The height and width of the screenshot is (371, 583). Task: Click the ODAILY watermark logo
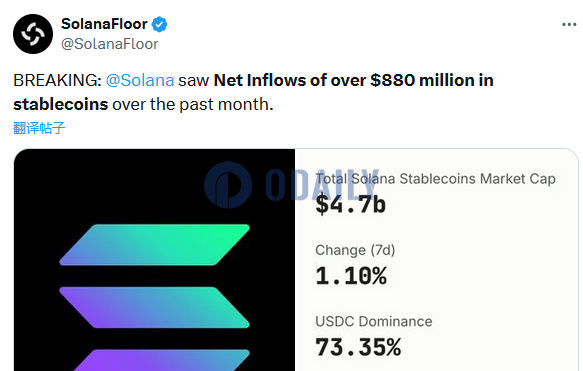point(292,185)
